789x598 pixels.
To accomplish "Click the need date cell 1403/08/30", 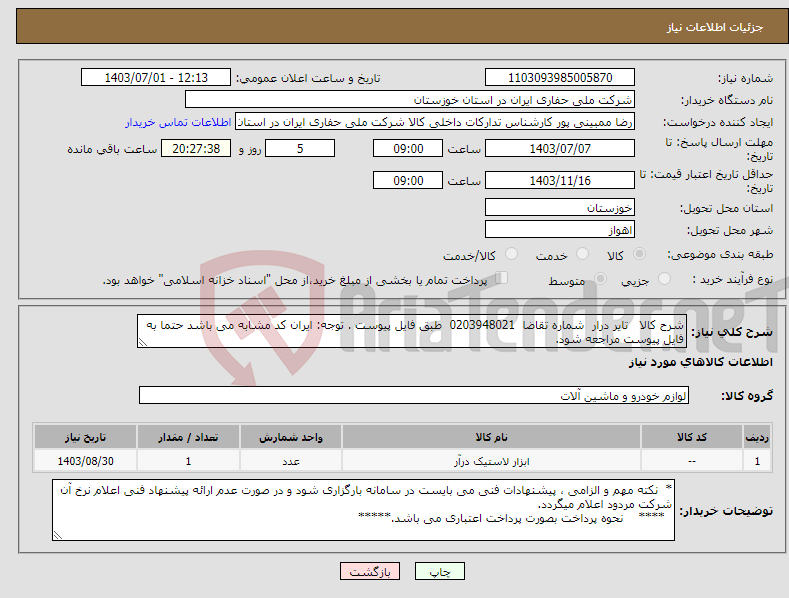I will (86, 461).
